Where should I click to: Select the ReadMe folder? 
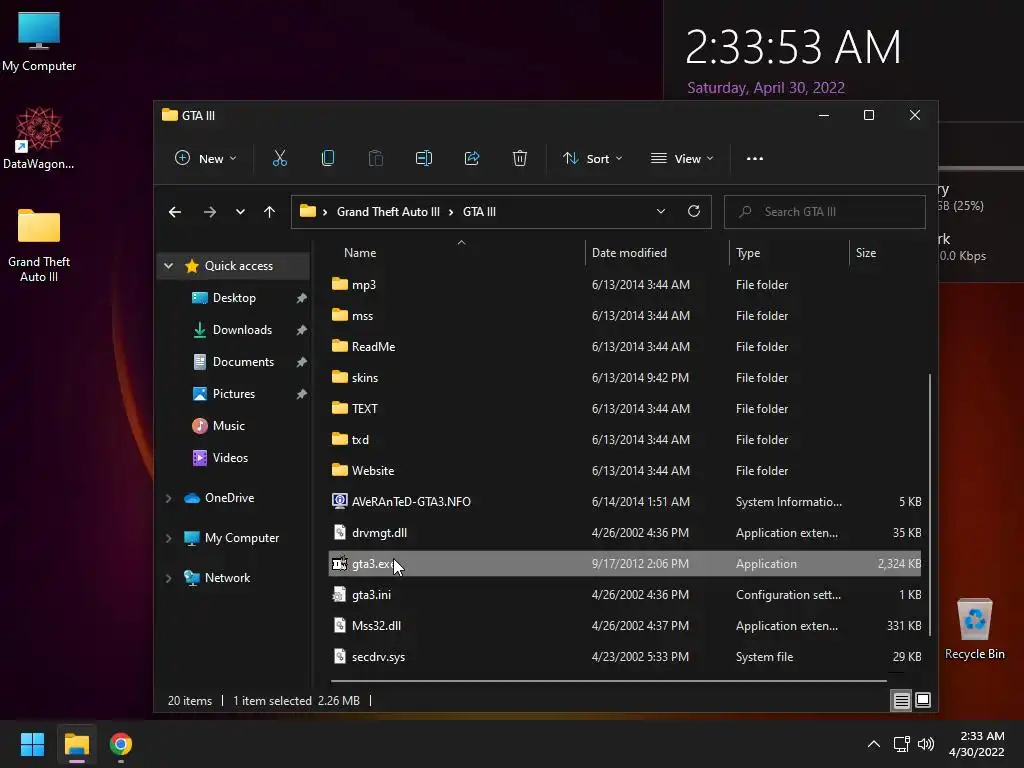pyautogui.click(x=624, y=347)
